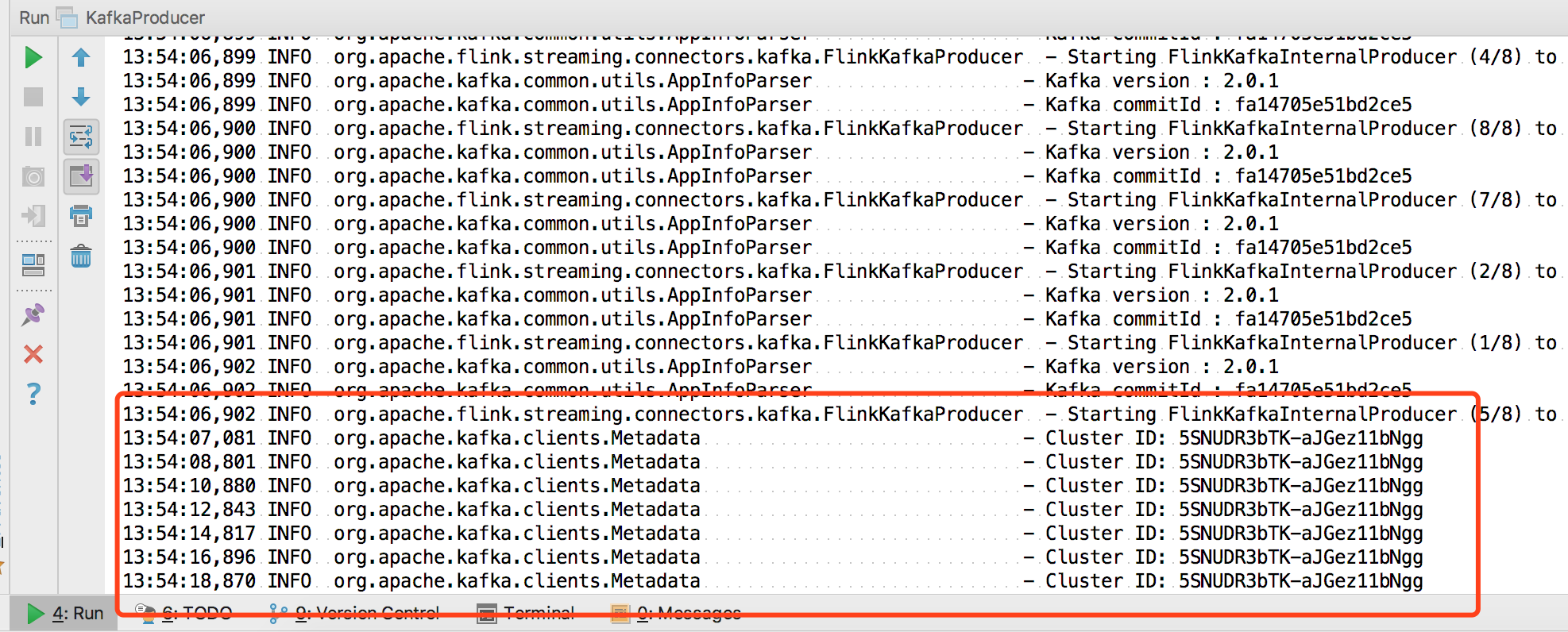Click the log line Starting FlinkKafkaInternalProducer (5/8)

click(840, 414)
